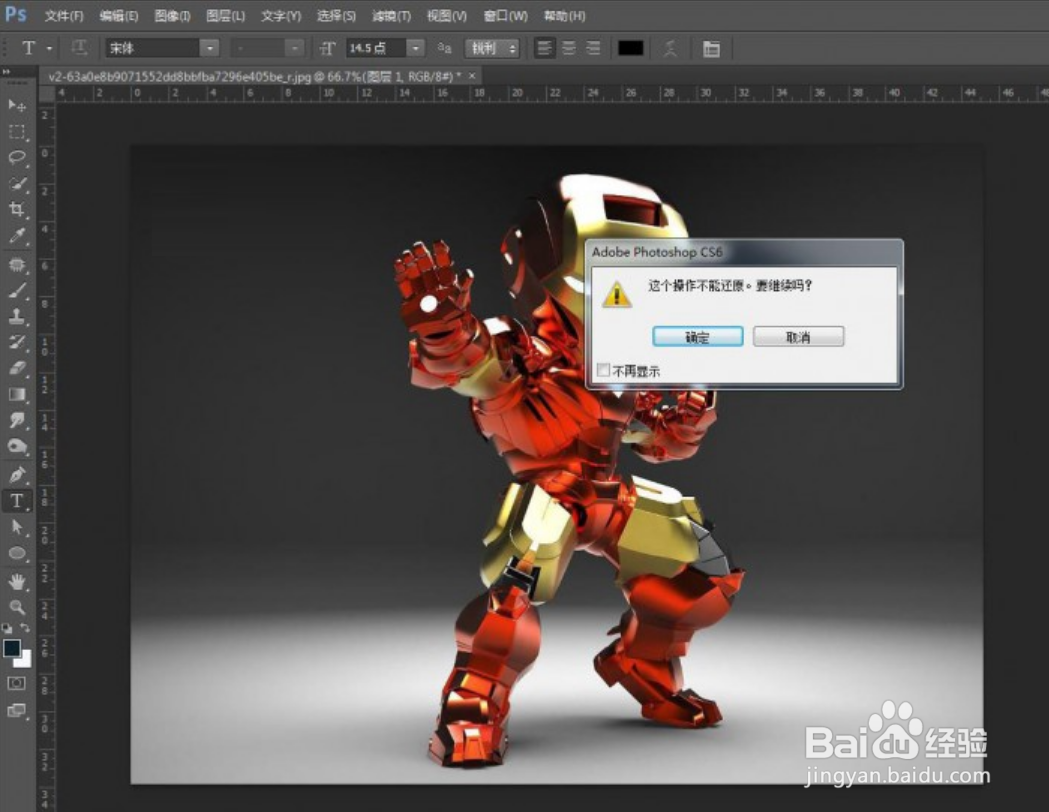Toggle text orientation in options bar
This screenshot has height=812, width=1049.
tap(79, 47)
